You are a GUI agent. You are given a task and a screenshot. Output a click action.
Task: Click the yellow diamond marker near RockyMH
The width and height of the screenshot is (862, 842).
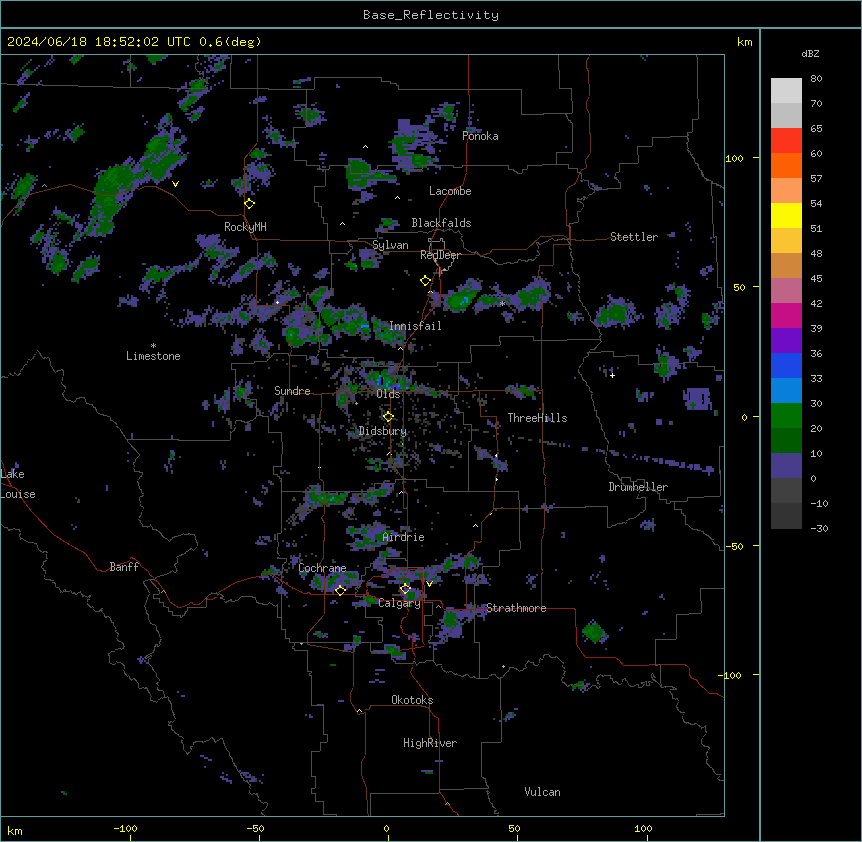pos(250,204)
